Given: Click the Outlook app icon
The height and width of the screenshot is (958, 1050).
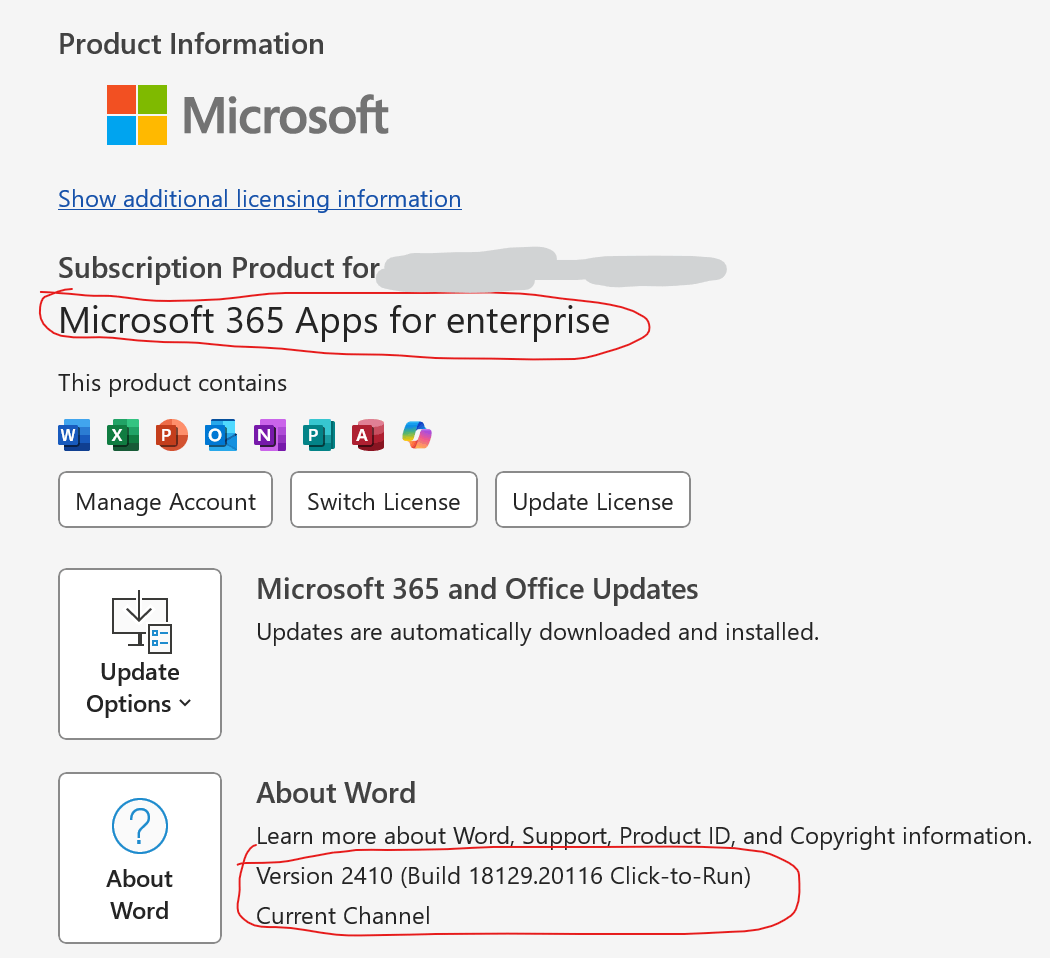Looking at the screenshot, I should click(x=221, y=435).
